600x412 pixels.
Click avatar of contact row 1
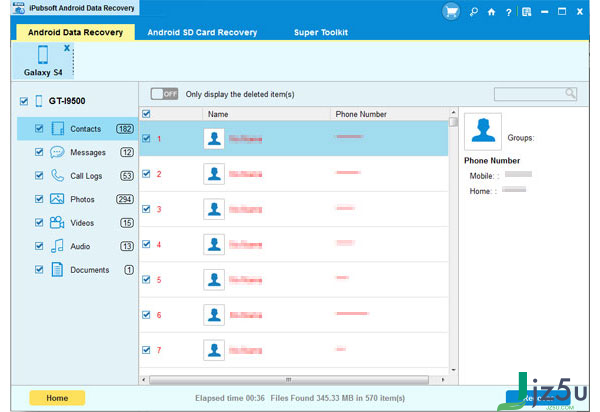click(214, 138)
